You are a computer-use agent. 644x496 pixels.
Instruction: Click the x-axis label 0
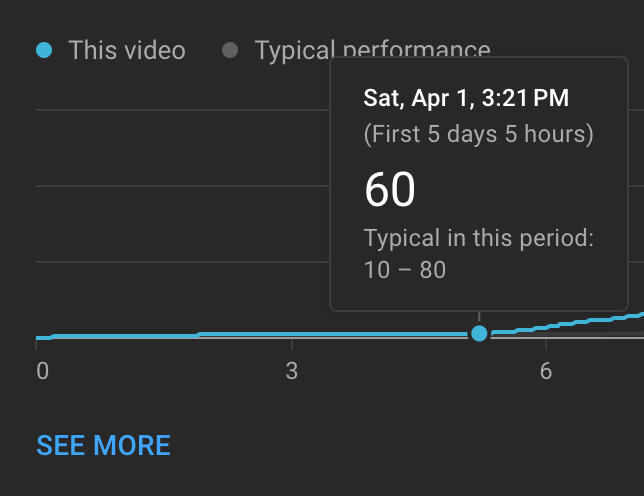point(42,372)
